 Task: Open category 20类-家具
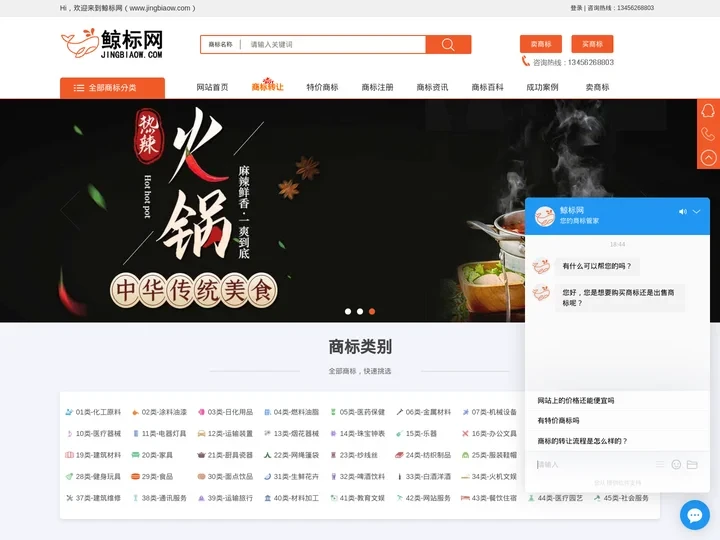coord(152,455)
